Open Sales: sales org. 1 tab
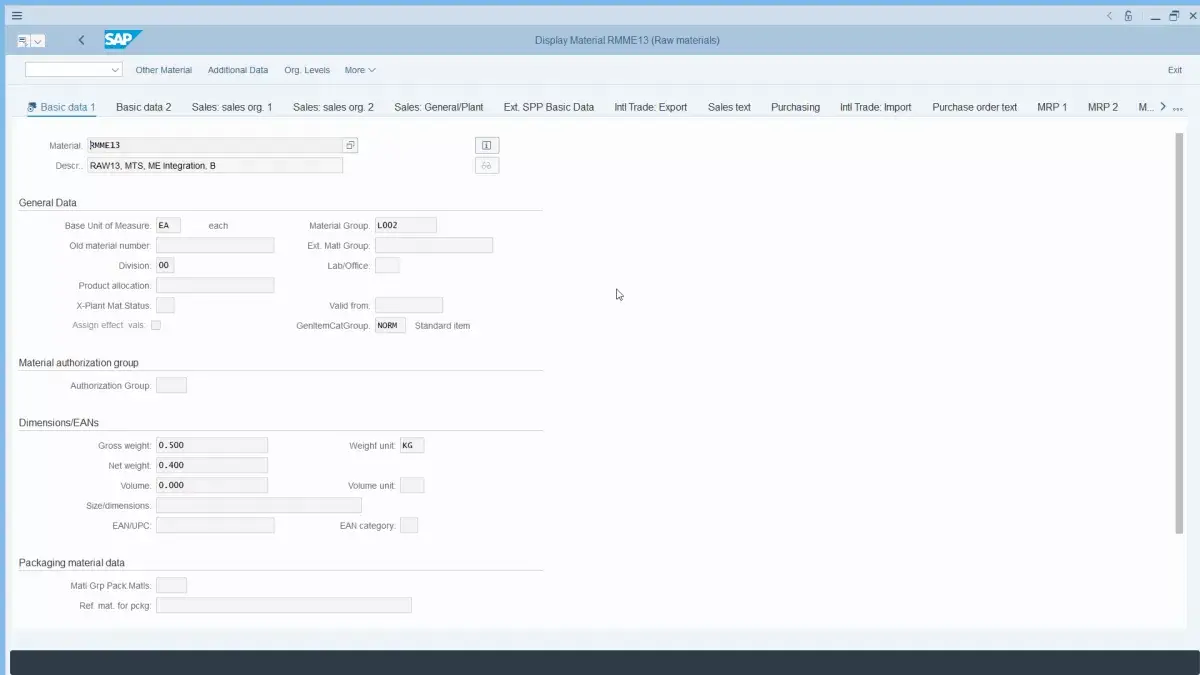This screenshot has width=1200, height=675. tap(232, 107)
